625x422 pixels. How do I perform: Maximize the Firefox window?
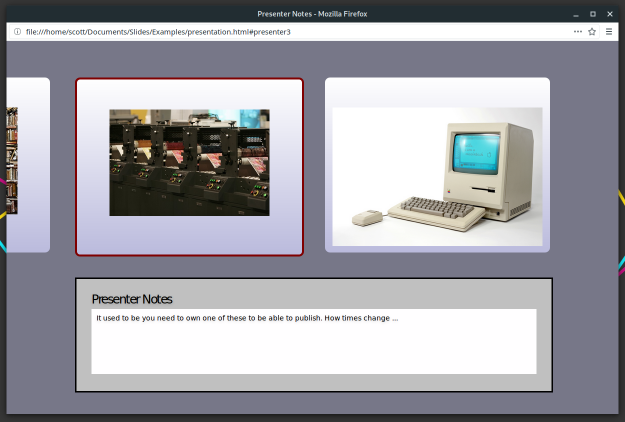[x=593, y=14]
